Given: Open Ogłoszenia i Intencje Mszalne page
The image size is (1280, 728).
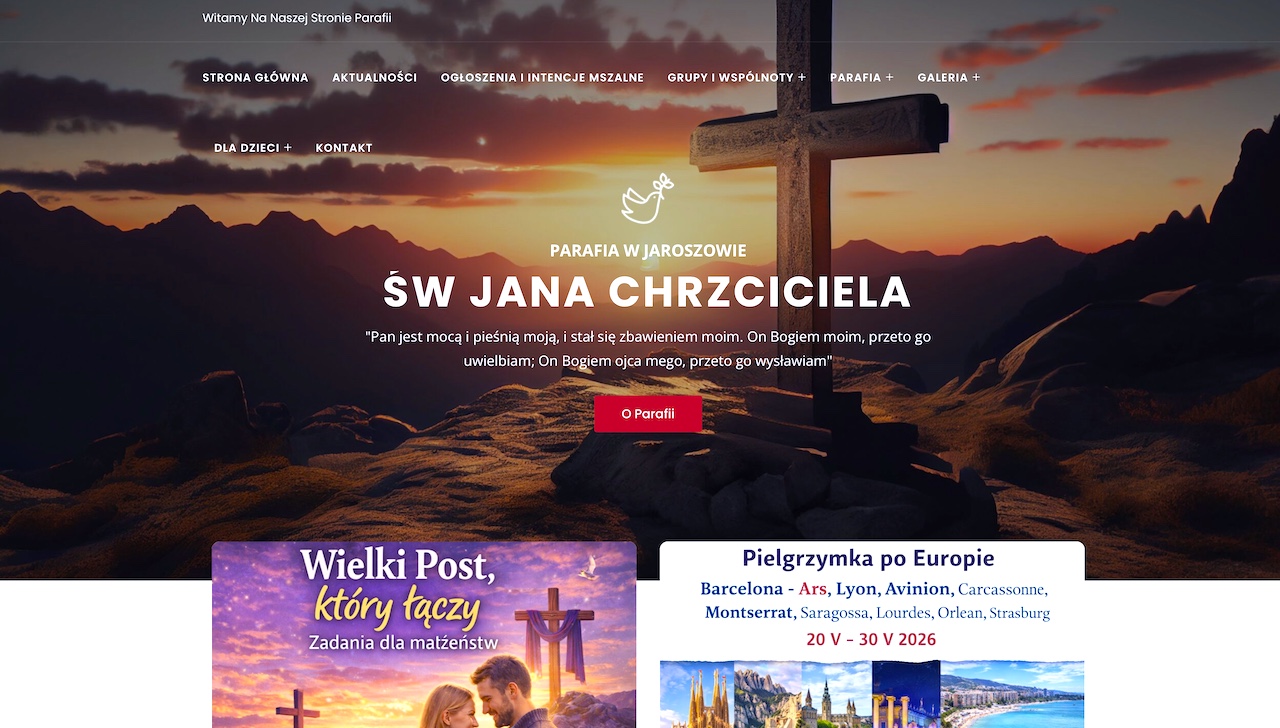Looking at the screenshot, I should (x=542, y=77).
